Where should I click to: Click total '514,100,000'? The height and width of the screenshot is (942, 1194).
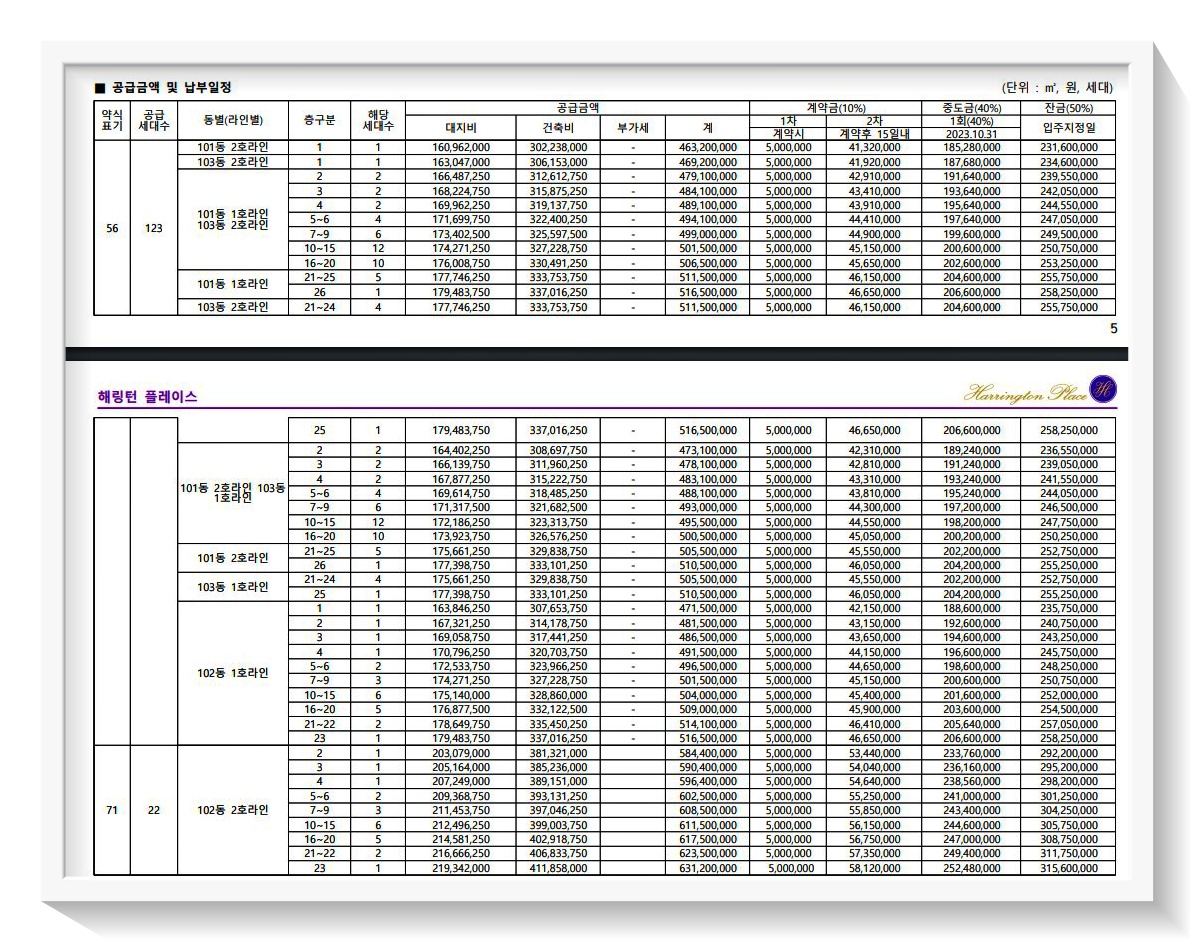click(x=707, y=724)
